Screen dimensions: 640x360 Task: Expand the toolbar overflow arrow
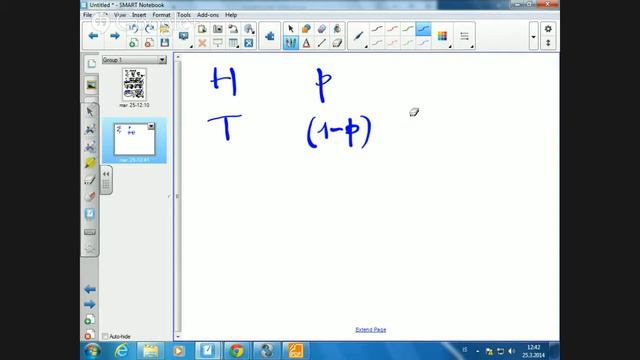pyautogui.click(x=533, y=36)
